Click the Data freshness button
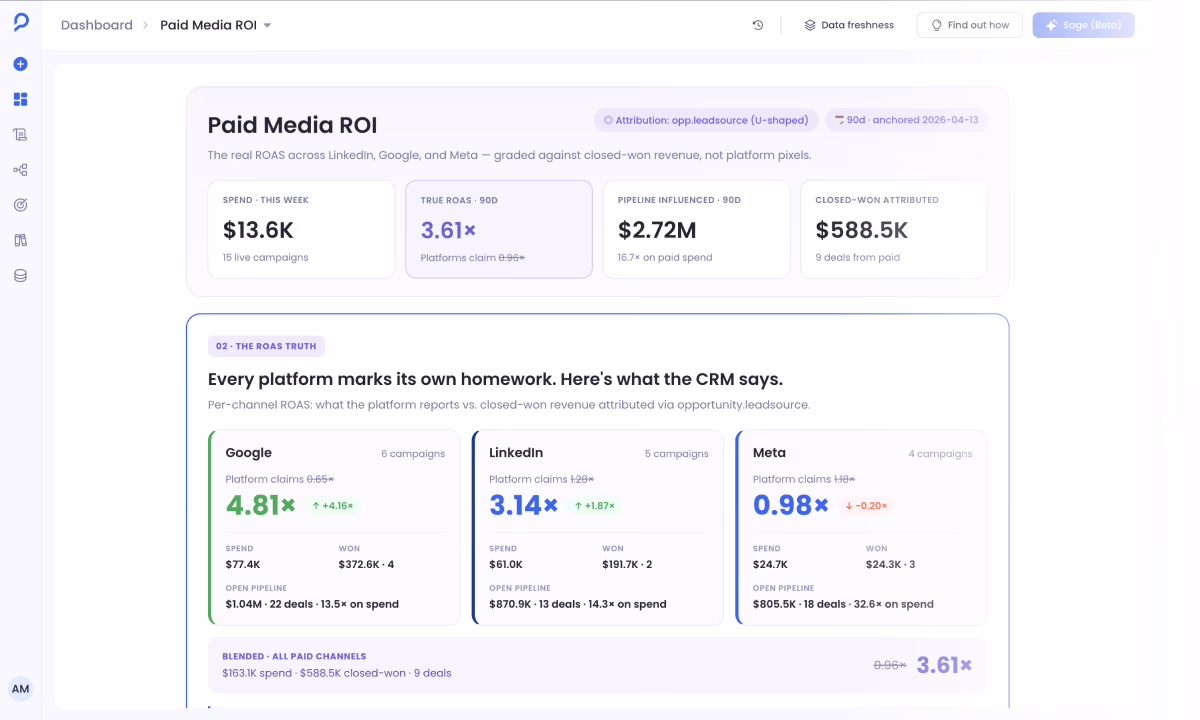 click(849, 25)
